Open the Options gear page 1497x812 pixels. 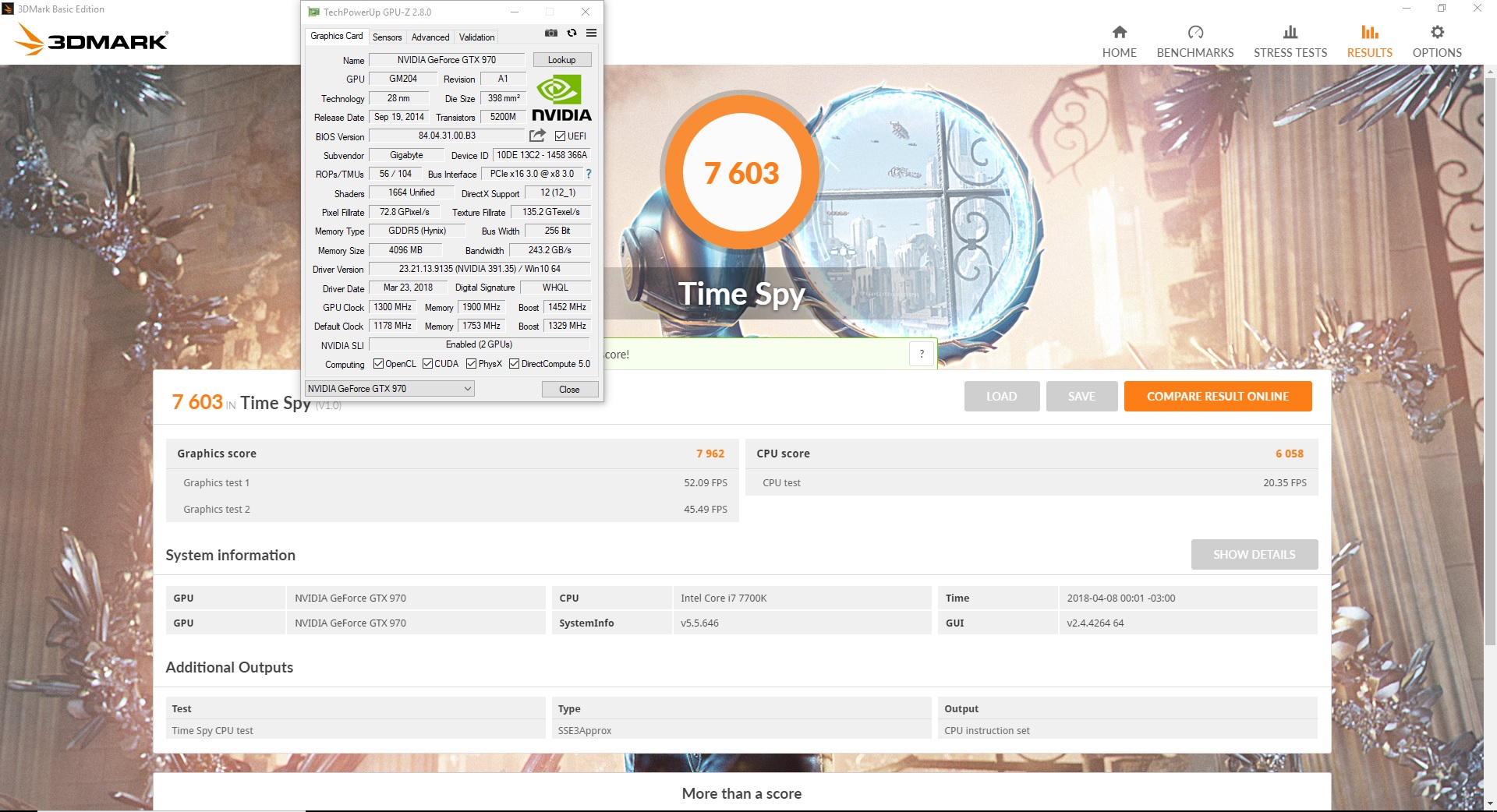coord(1436,41)
